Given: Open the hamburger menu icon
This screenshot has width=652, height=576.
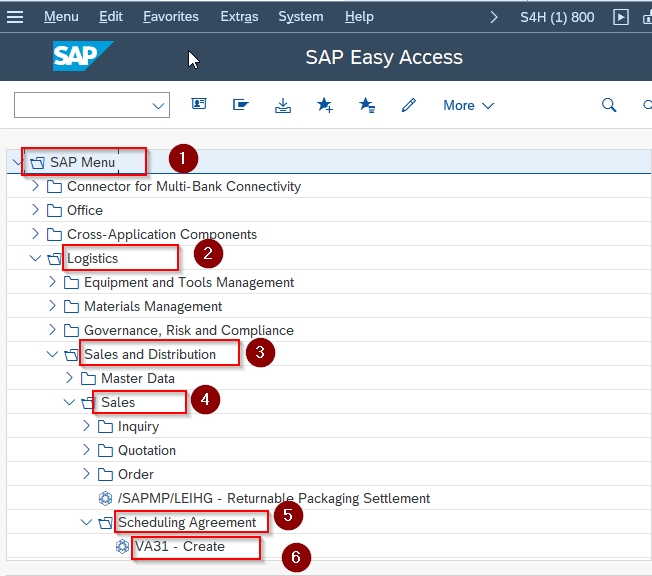Looking at the screenshot, I should point(15,17).
